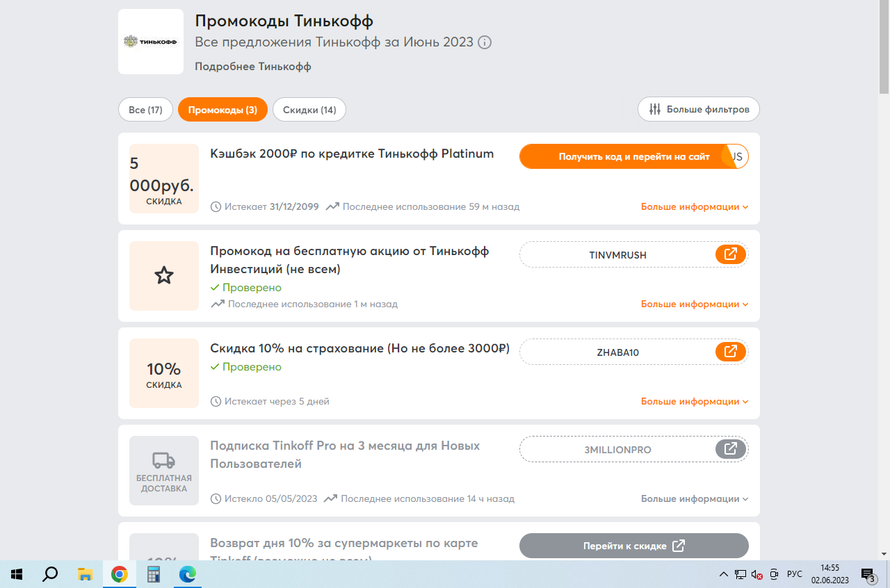Click Получить код и перейти на сайт
This screenshot has width=890, height=588.
633,156
